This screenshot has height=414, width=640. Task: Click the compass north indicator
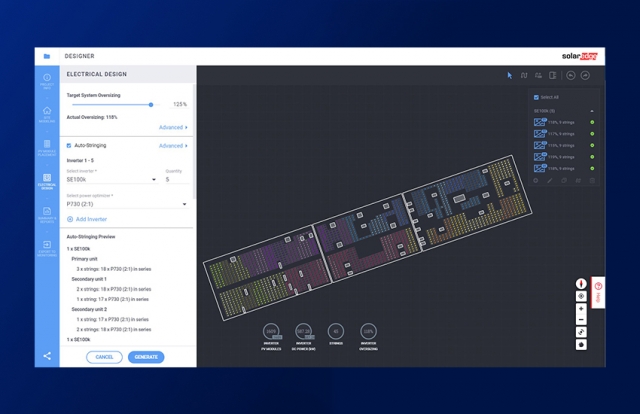click(581, 284)
